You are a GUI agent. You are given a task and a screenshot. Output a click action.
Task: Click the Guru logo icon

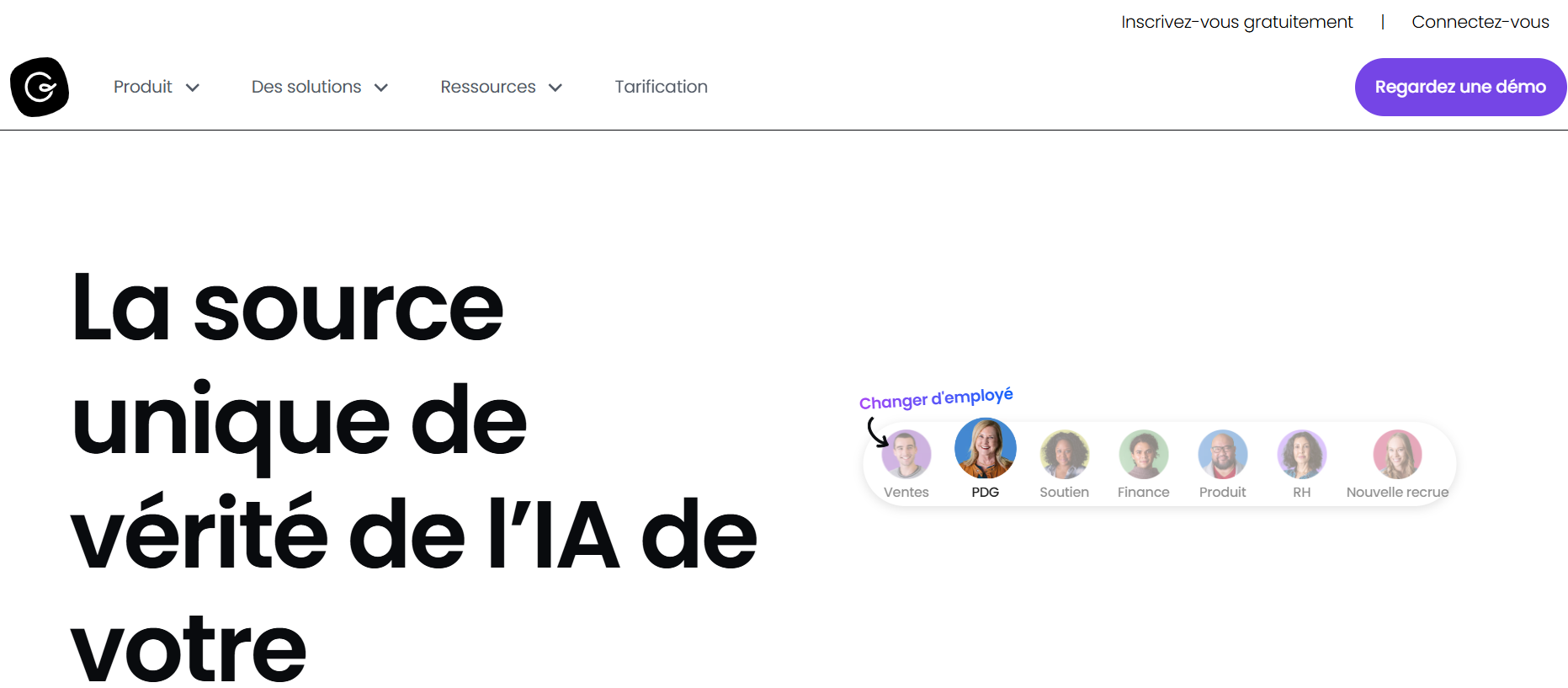[x=40, y=87]
